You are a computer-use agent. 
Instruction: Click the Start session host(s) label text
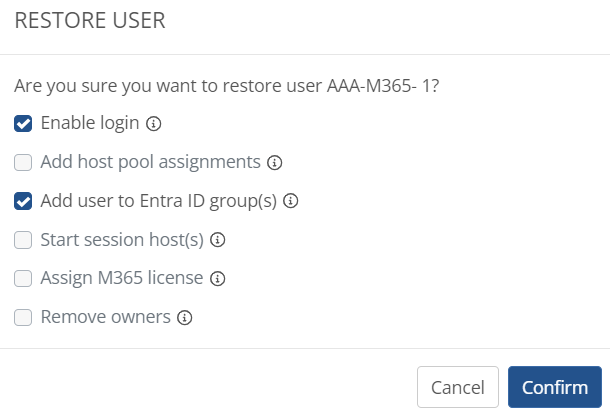[x=122, y=240]
